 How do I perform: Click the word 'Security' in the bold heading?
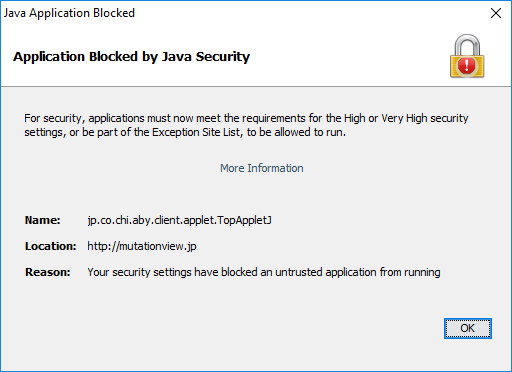tap(223, 57)
